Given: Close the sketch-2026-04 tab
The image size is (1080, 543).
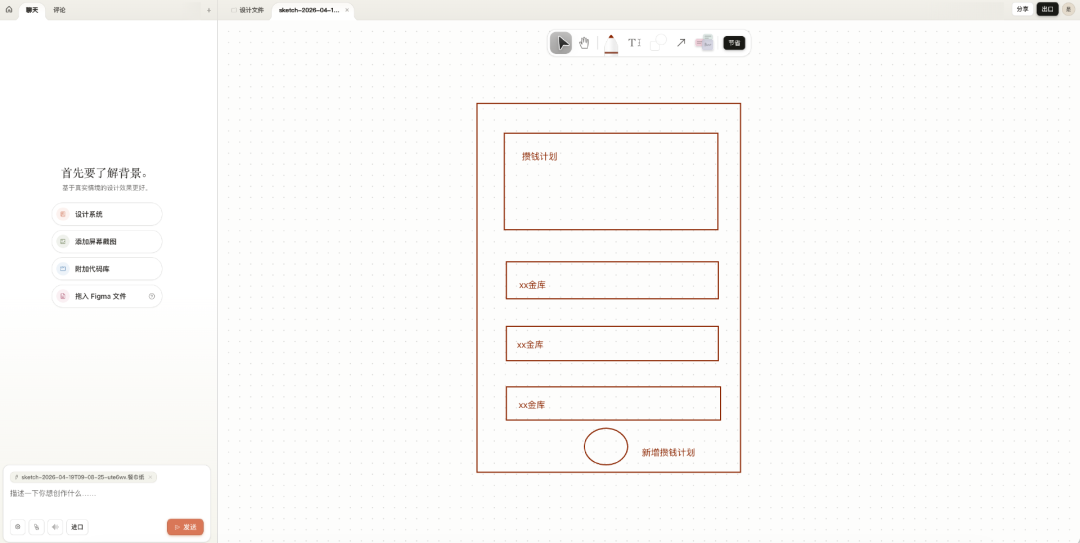Looking at the screenshot, I should pos(347,10).
